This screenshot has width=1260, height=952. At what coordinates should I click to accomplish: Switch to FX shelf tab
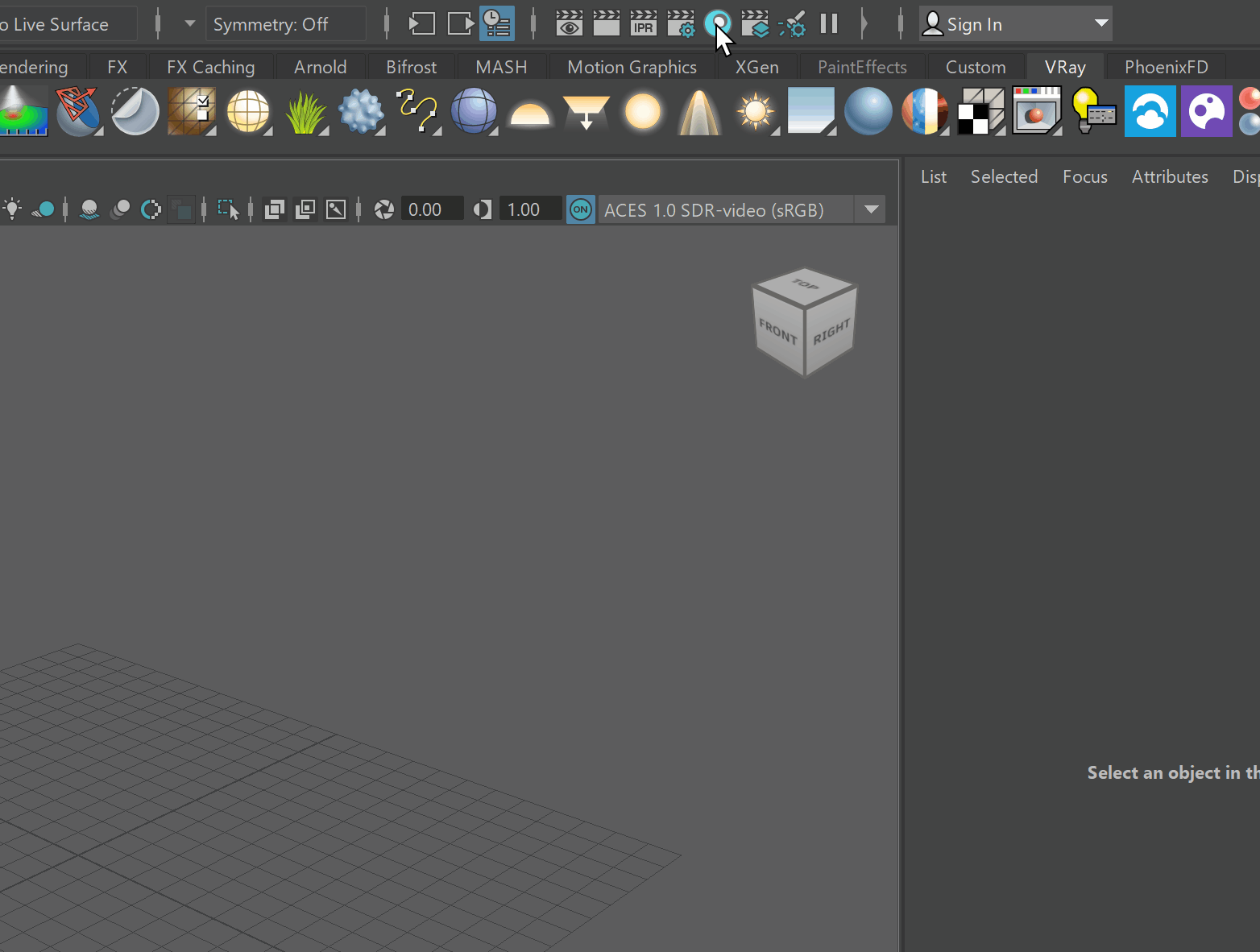tap(118, 68)
